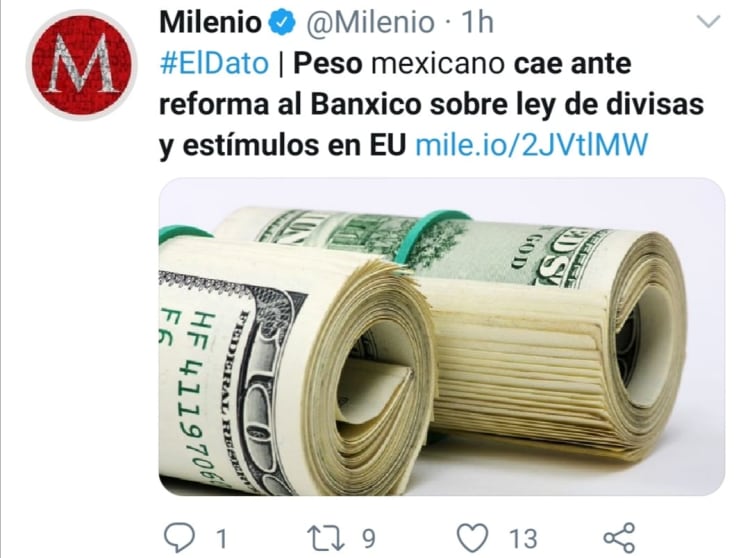Open the share icon for this tweet
Screen dimensions: 750x558
tap(619, 538)
